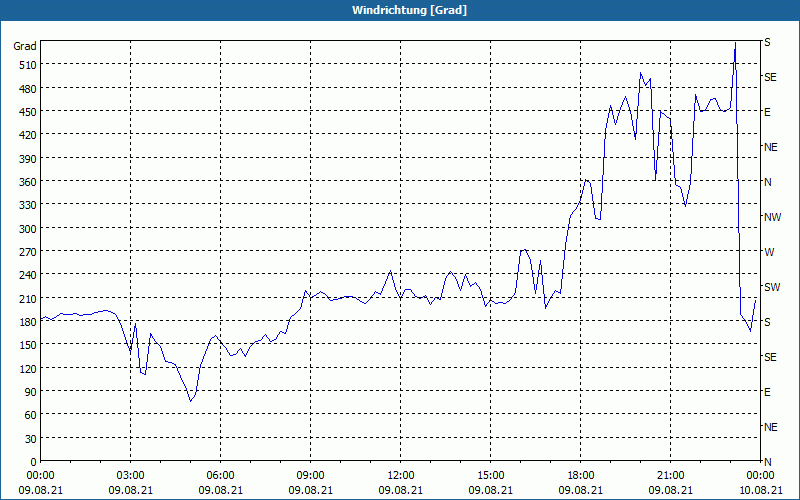
Task: Click the 330 degree axis label
Action: [x=29, y=206]
